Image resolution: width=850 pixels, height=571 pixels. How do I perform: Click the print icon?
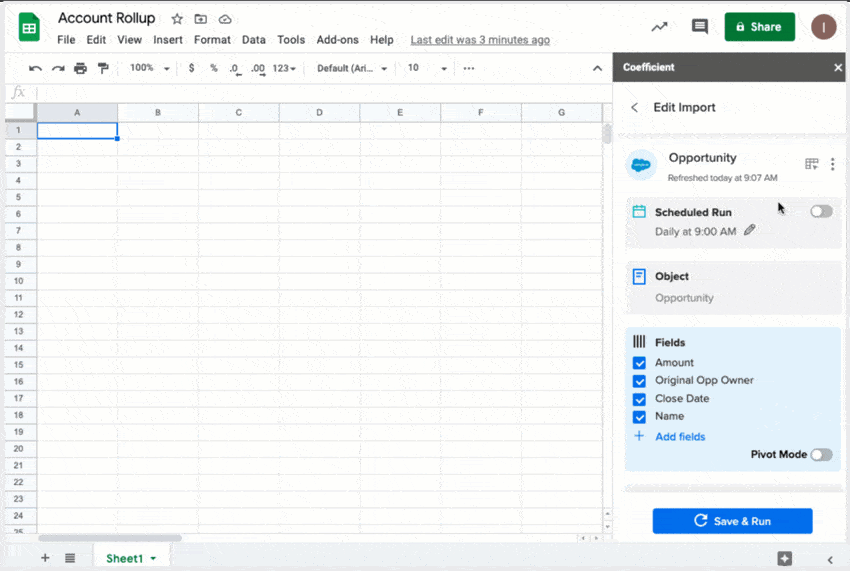[80, 68]
